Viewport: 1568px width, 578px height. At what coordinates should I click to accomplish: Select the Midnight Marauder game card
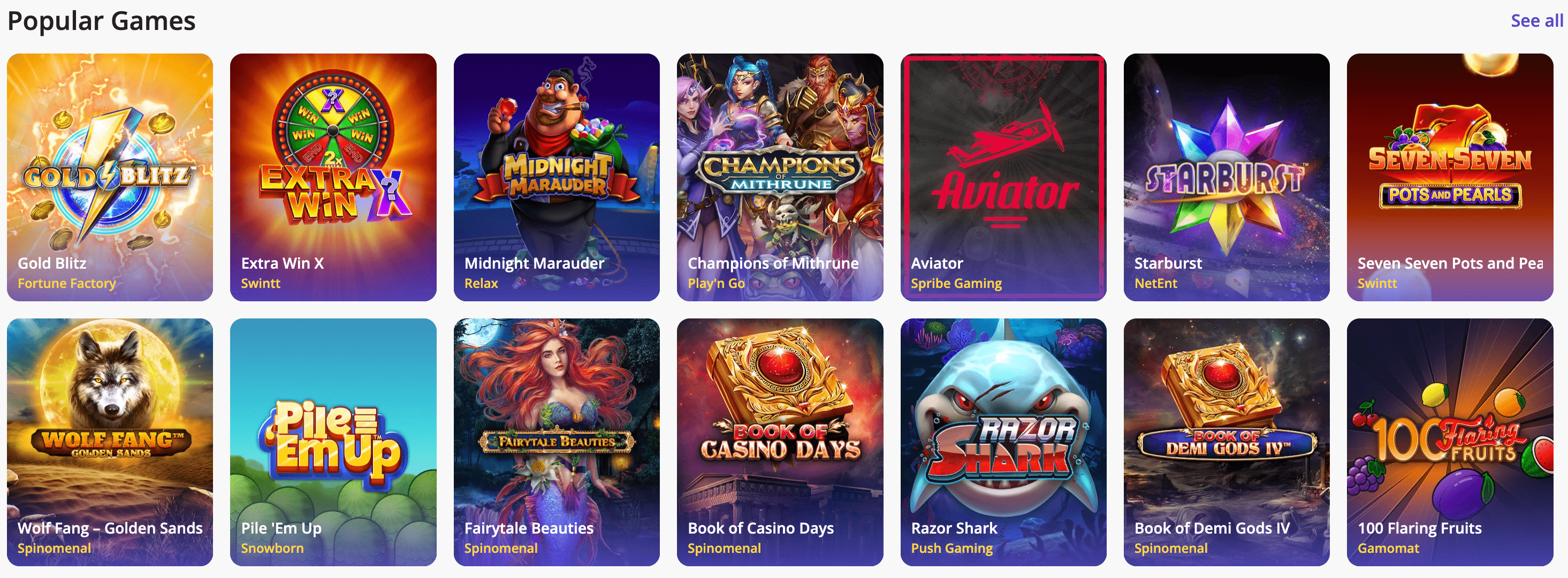click(x=557, y=177)
